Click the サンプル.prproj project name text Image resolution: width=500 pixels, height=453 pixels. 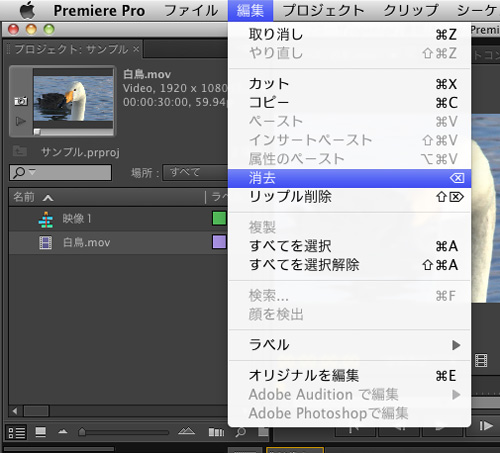coord(80,152)
